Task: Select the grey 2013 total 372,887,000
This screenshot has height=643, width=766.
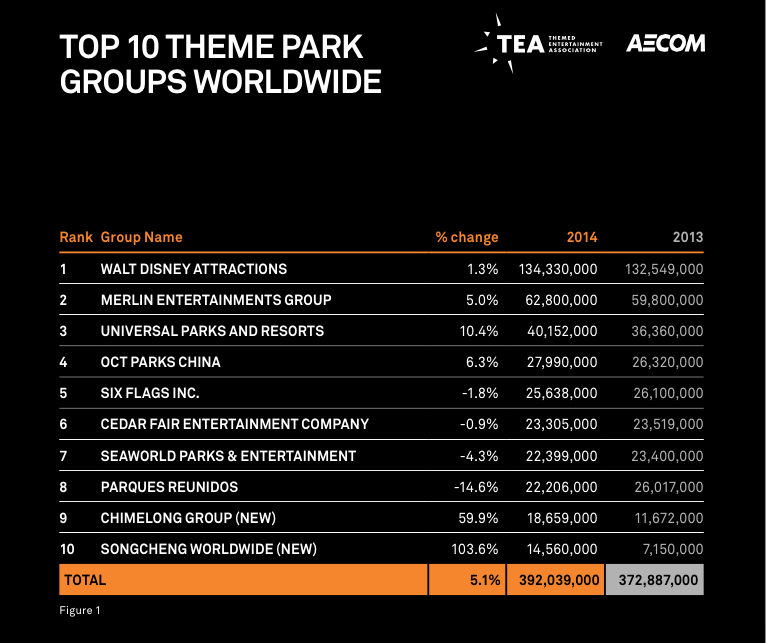Action: [654, 580]
